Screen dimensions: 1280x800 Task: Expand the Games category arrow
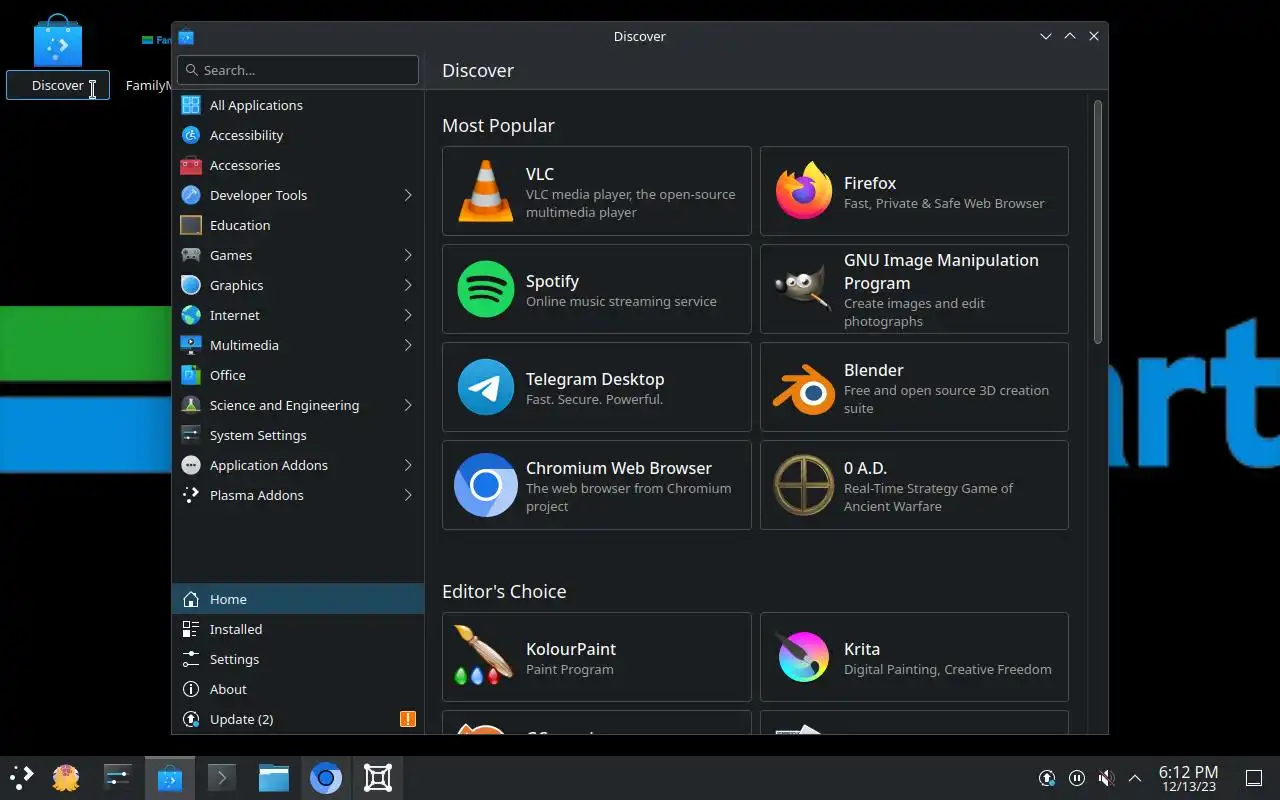tap(408, 255)
